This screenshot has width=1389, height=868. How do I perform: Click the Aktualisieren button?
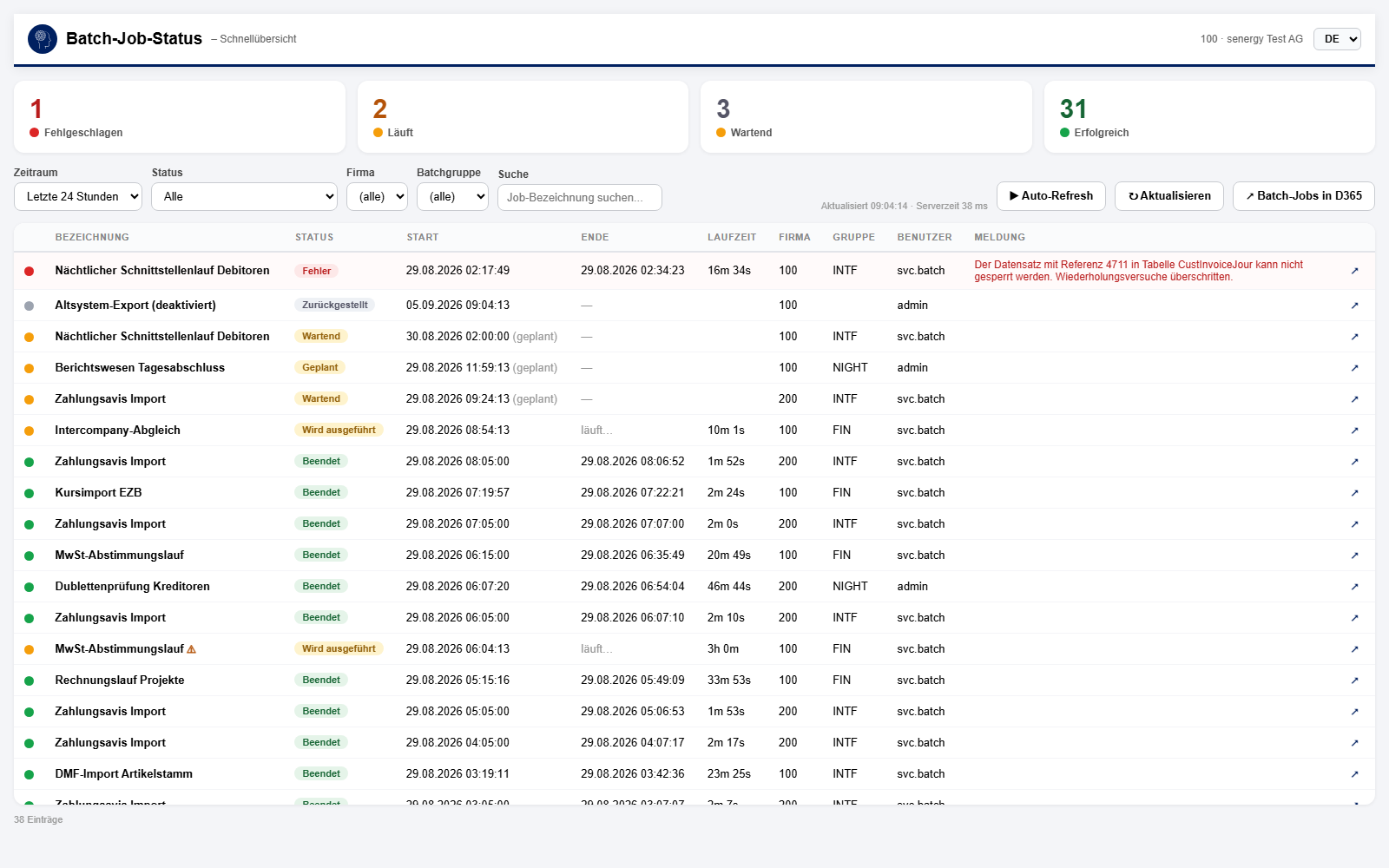(x=1169, y=196)
